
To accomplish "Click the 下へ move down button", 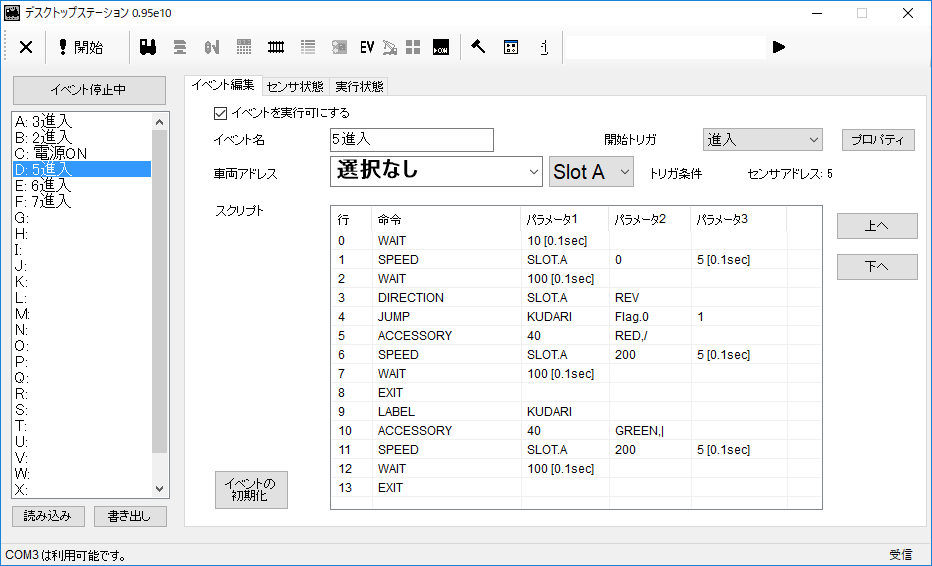I will point(877,266).
